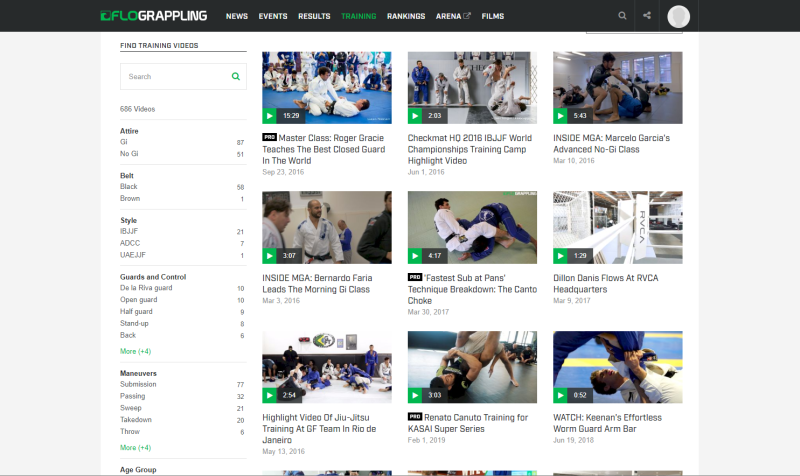The width and height of the screenshot is (800, 476).
Task: Go to the Films section
Action: [x=492, y=16]
